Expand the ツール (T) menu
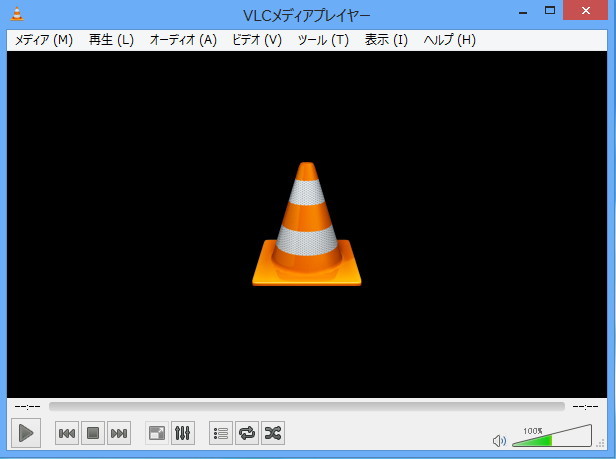 coord(323,40)
